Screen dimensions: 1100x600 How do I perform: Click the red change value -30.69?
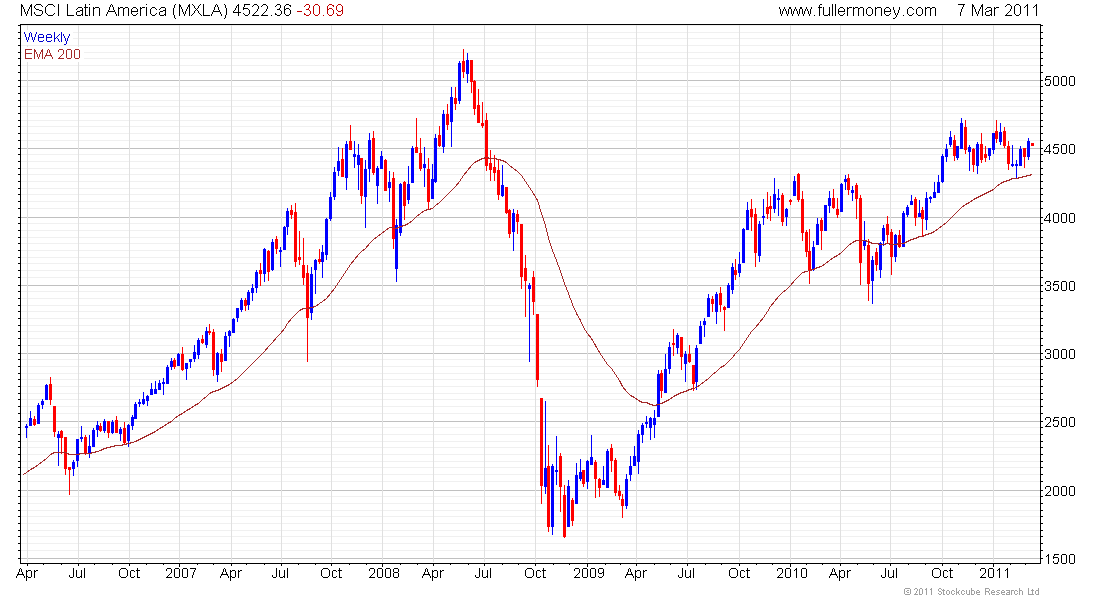coord(320,11)
